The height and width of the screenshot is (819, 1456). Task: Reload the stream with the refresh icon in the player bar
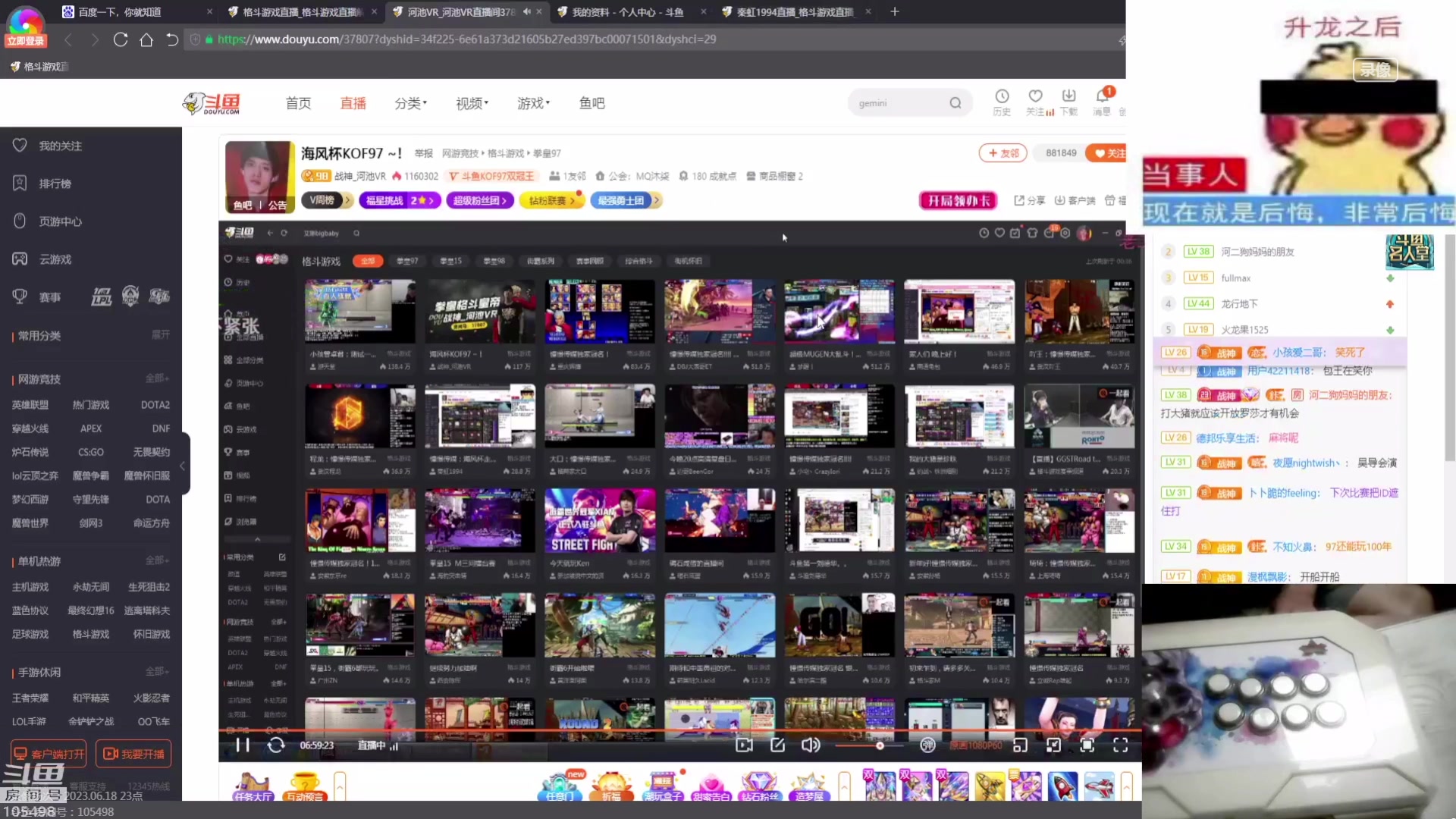(276, 745)
